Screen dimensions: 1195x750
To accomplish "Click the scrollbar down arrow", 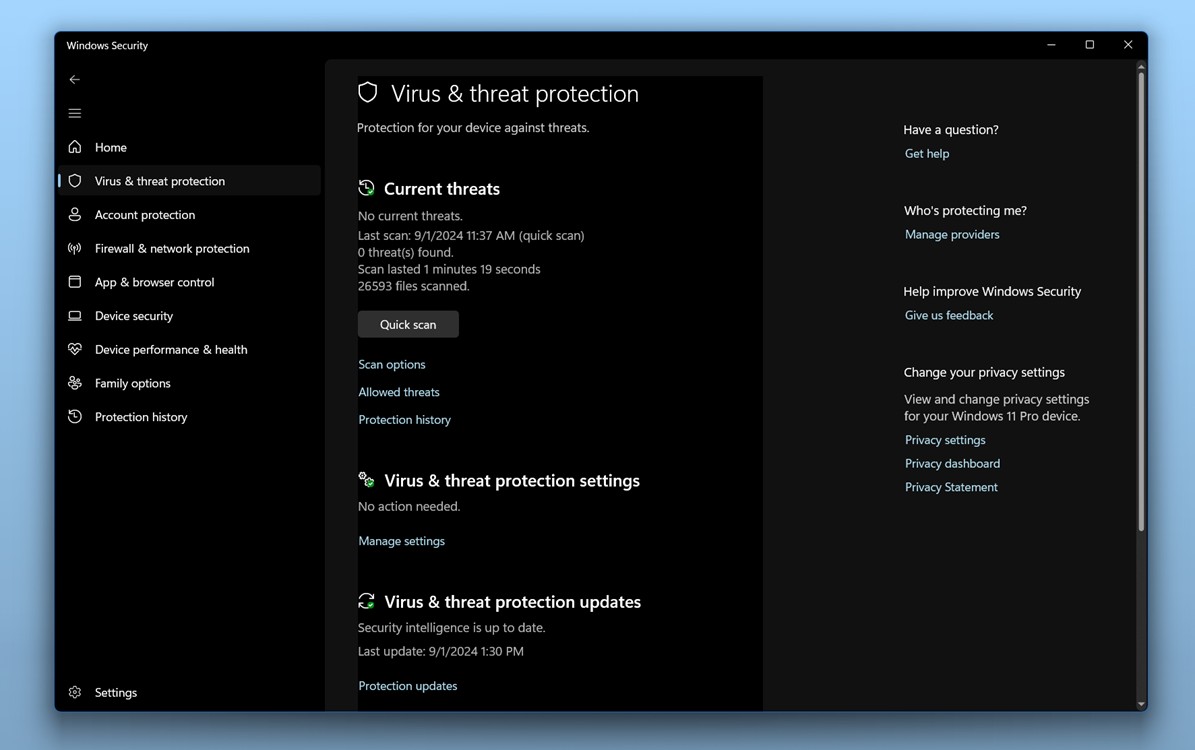I will (x=1140, y=702).
